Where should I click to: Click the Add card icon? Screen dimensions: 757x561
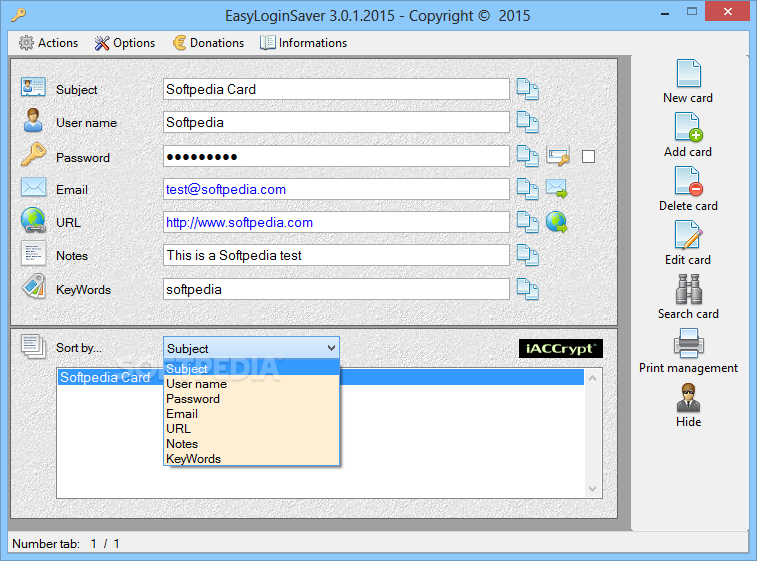click(x=688, y=127)
